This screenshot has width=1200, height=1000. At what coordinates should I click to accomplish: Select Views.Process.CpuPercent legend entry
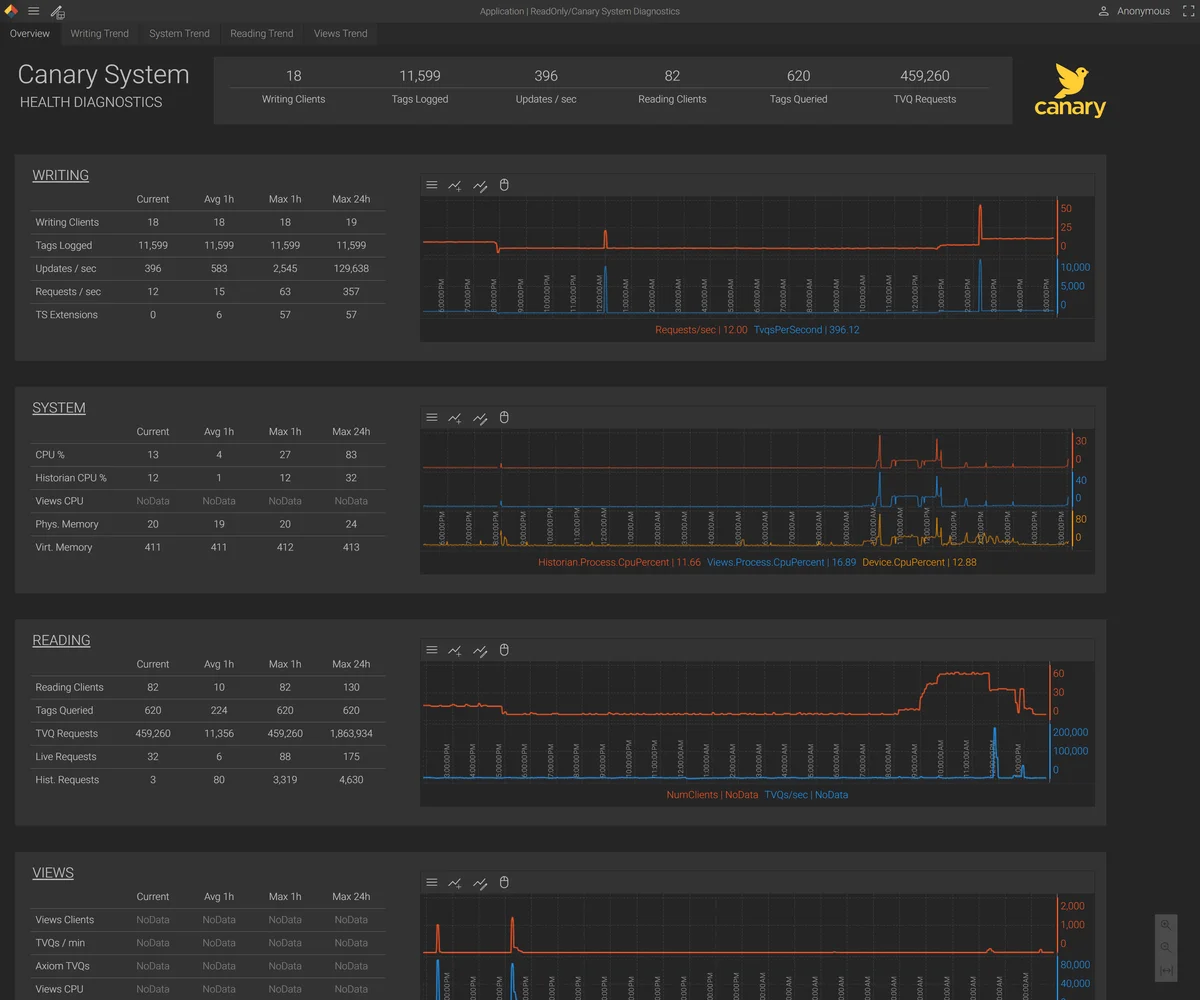point(781,563)
